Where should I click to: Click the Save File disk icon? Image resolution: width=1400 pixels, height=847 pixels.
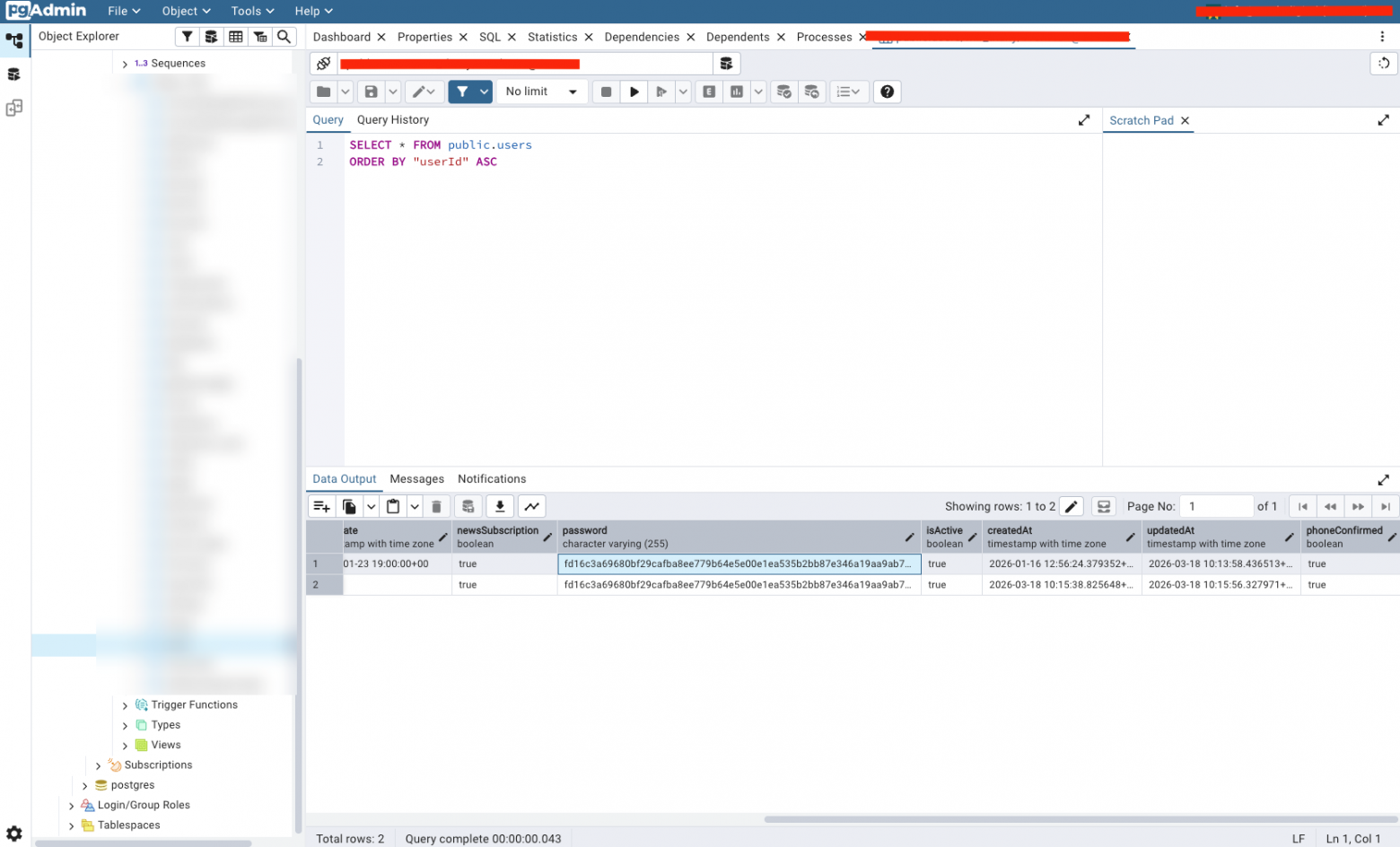pos(371,92)
